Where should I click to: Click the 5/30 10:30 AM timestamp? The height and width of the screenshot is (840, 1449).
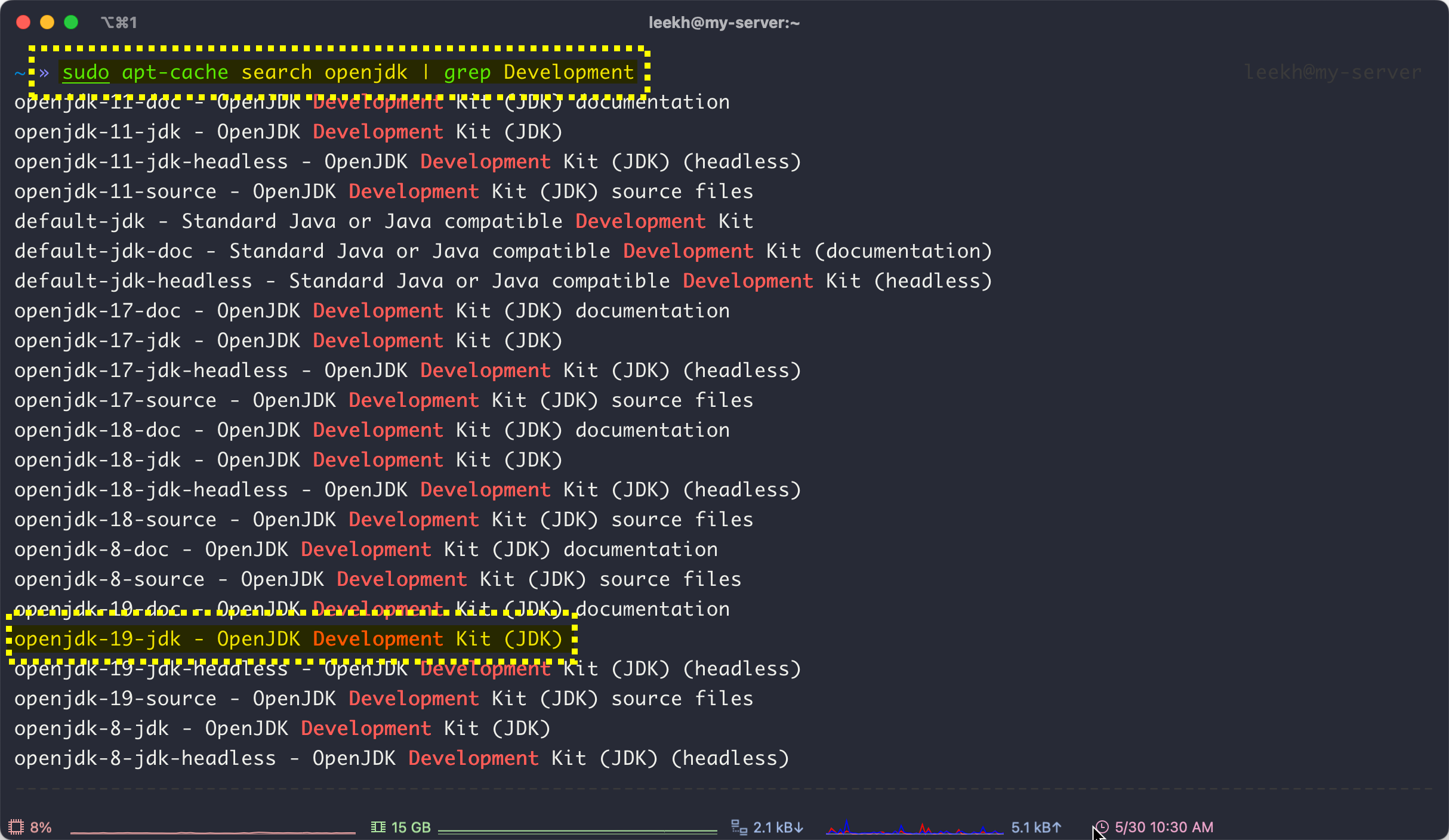tap(1164, 827)
